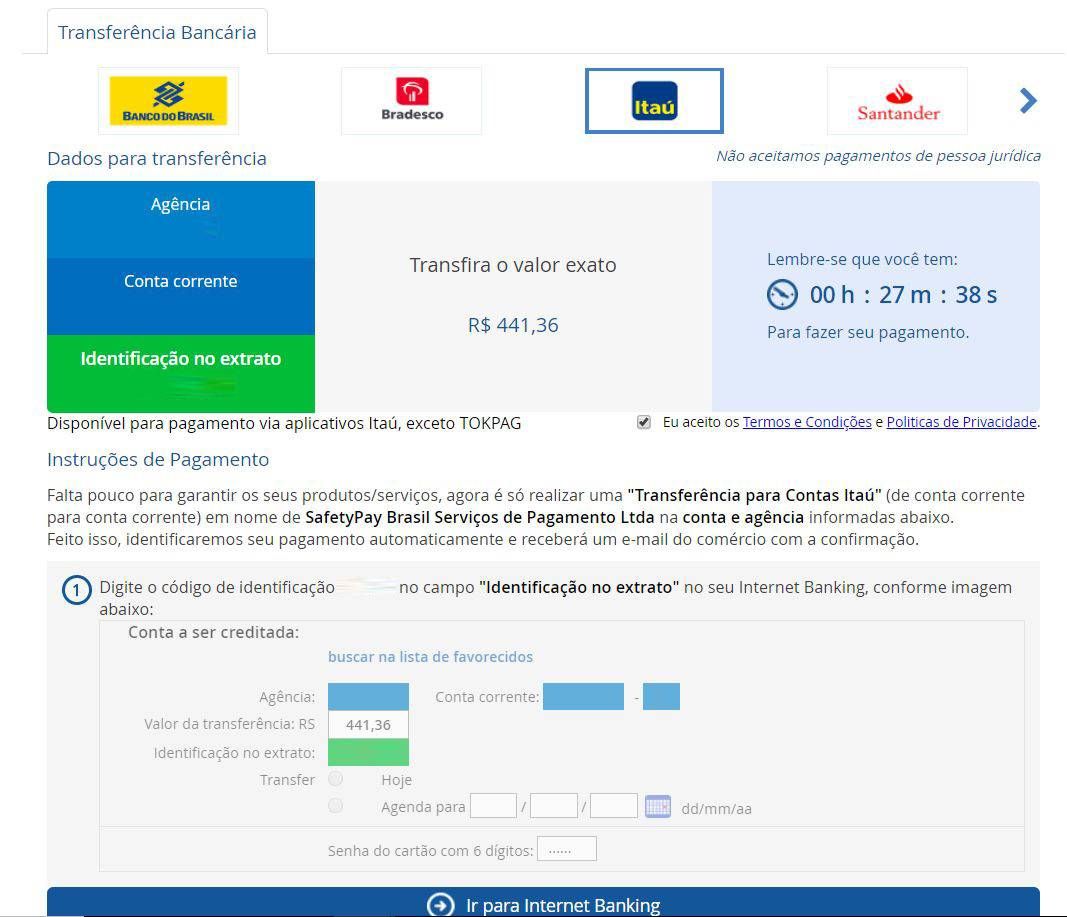Viewport: 1067px width, 917px height.
Task: Select the Agenda para radio button
Action: coord(335,806)
